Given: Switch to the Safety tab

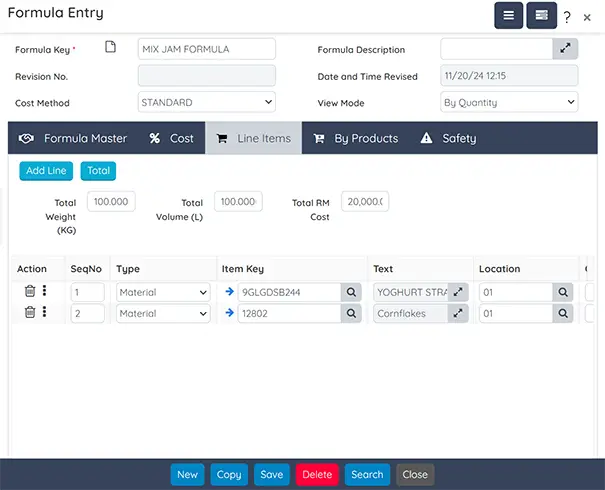Looking at the screenshot, I should 448,139.
